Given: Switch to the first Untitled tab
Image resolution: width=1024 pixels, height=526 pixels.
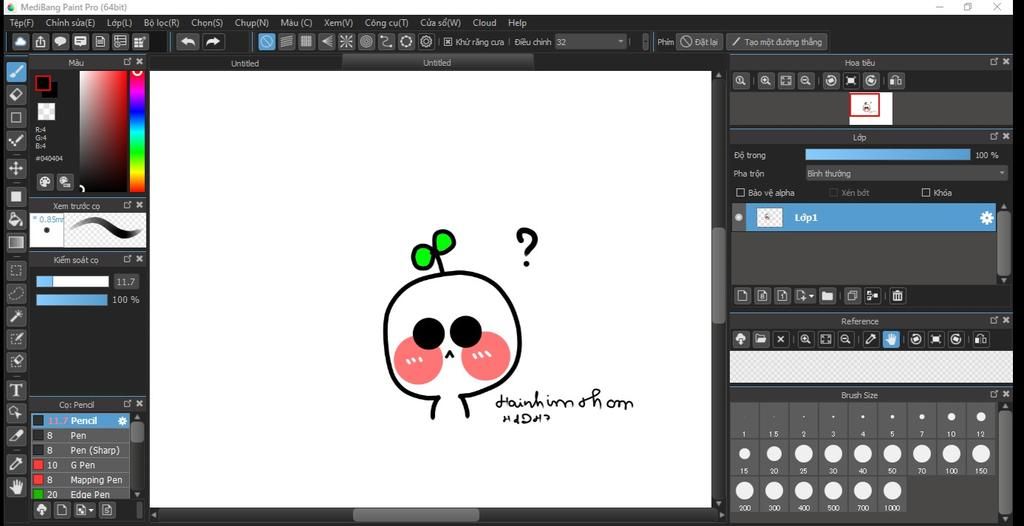Looking at the screenshot, I should tap(245, 63).
